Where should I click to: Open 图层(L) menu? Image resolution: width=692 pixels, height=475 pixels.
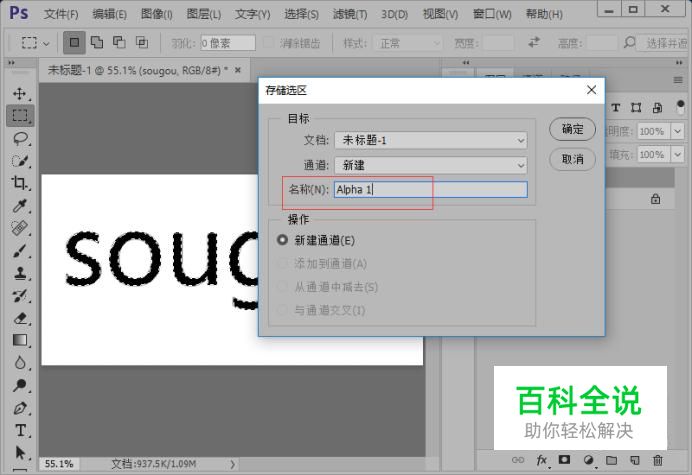coord(203,14)
